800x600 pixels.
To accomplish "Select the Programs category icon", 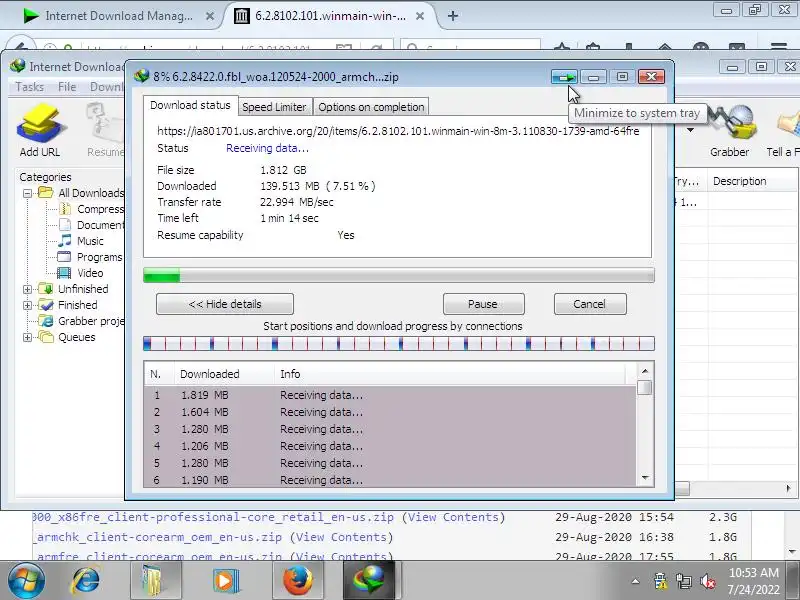I will click(x=64, y=257).
